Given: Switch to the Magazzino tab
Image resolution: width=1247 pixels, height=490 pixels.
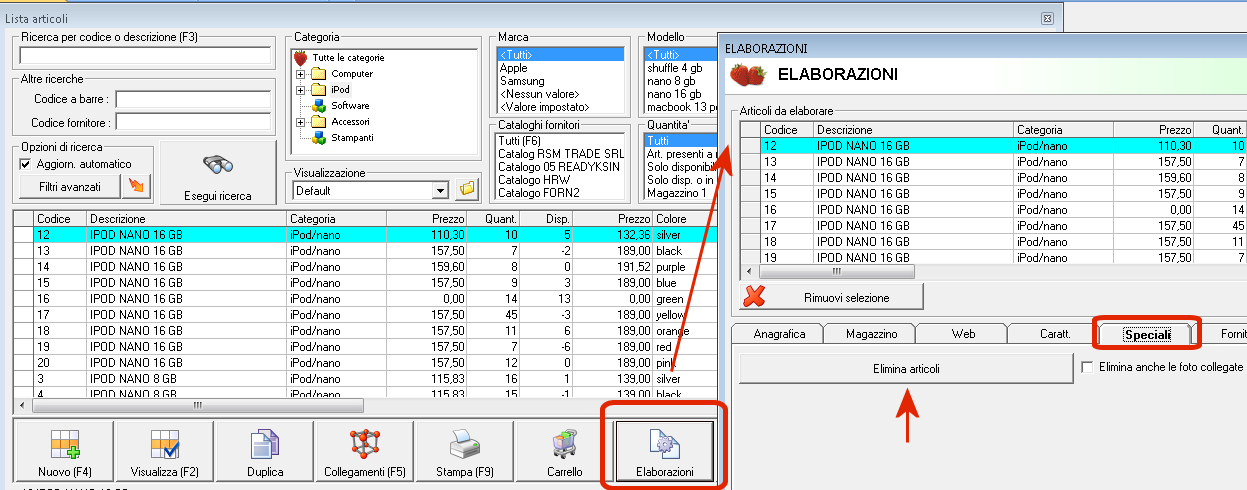Looking at the screenshot, I should click(871, 334).
